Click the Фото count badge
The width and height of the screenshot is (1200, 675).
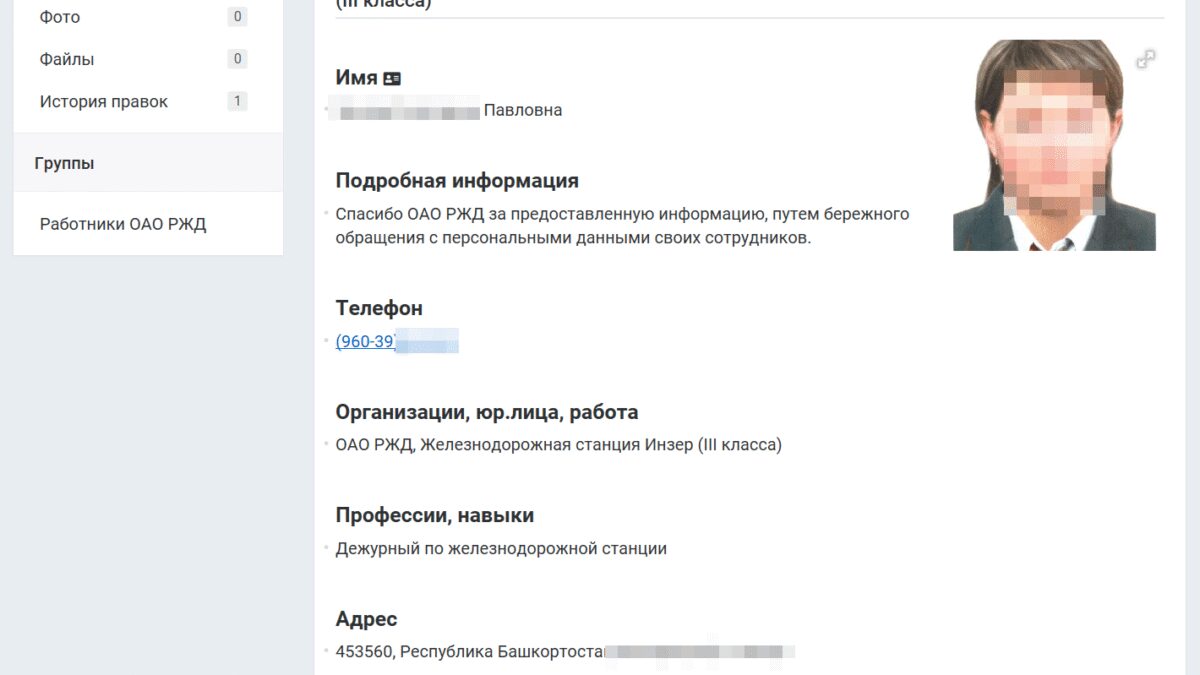(x=237, y=17)
